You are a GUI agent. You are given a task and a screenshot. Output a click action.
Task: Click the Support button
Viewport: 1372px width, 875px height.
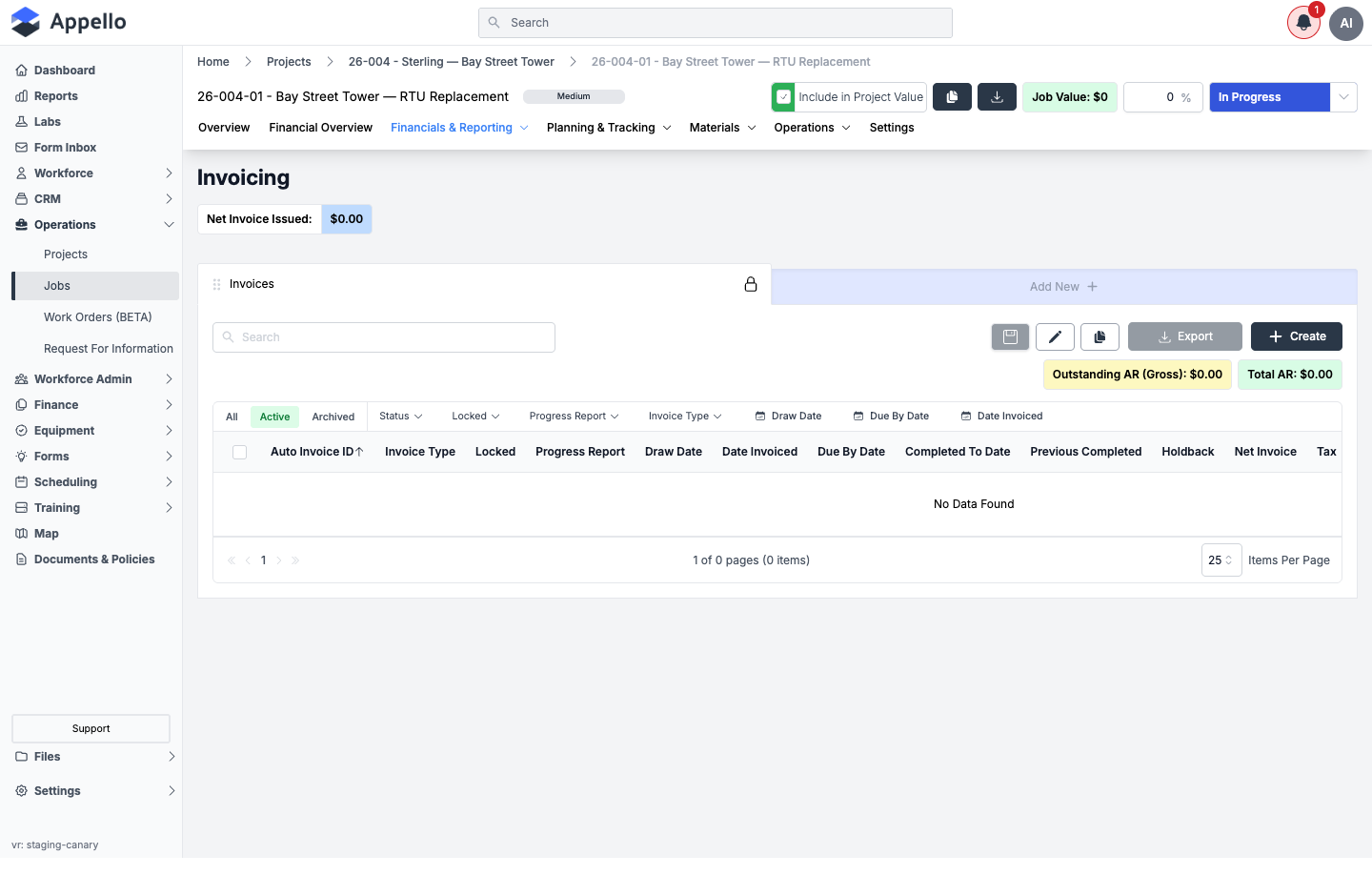[91, 729]
